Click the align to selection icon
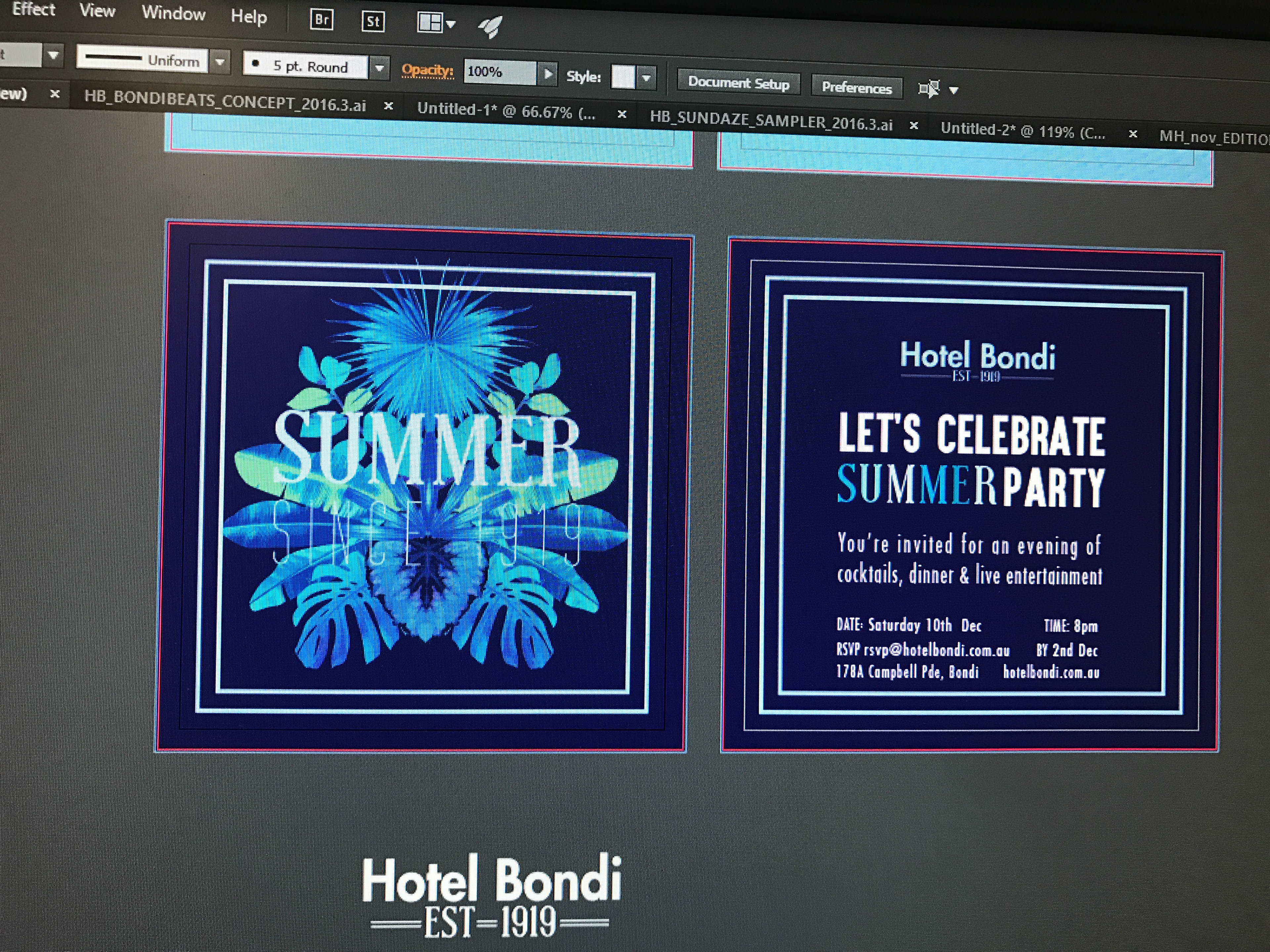This screenshot has width=1270, height=952. pyautogui.click(x=929, y=89)
